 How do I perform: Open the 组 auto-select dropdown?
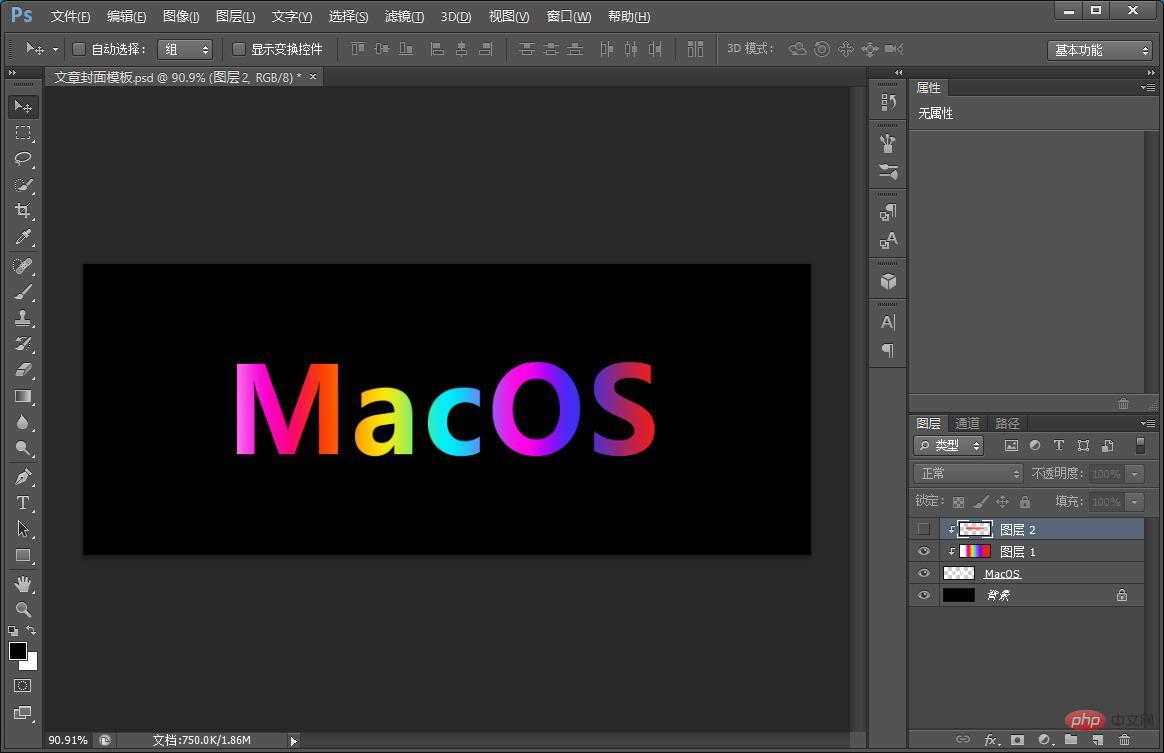click(186, 50)
